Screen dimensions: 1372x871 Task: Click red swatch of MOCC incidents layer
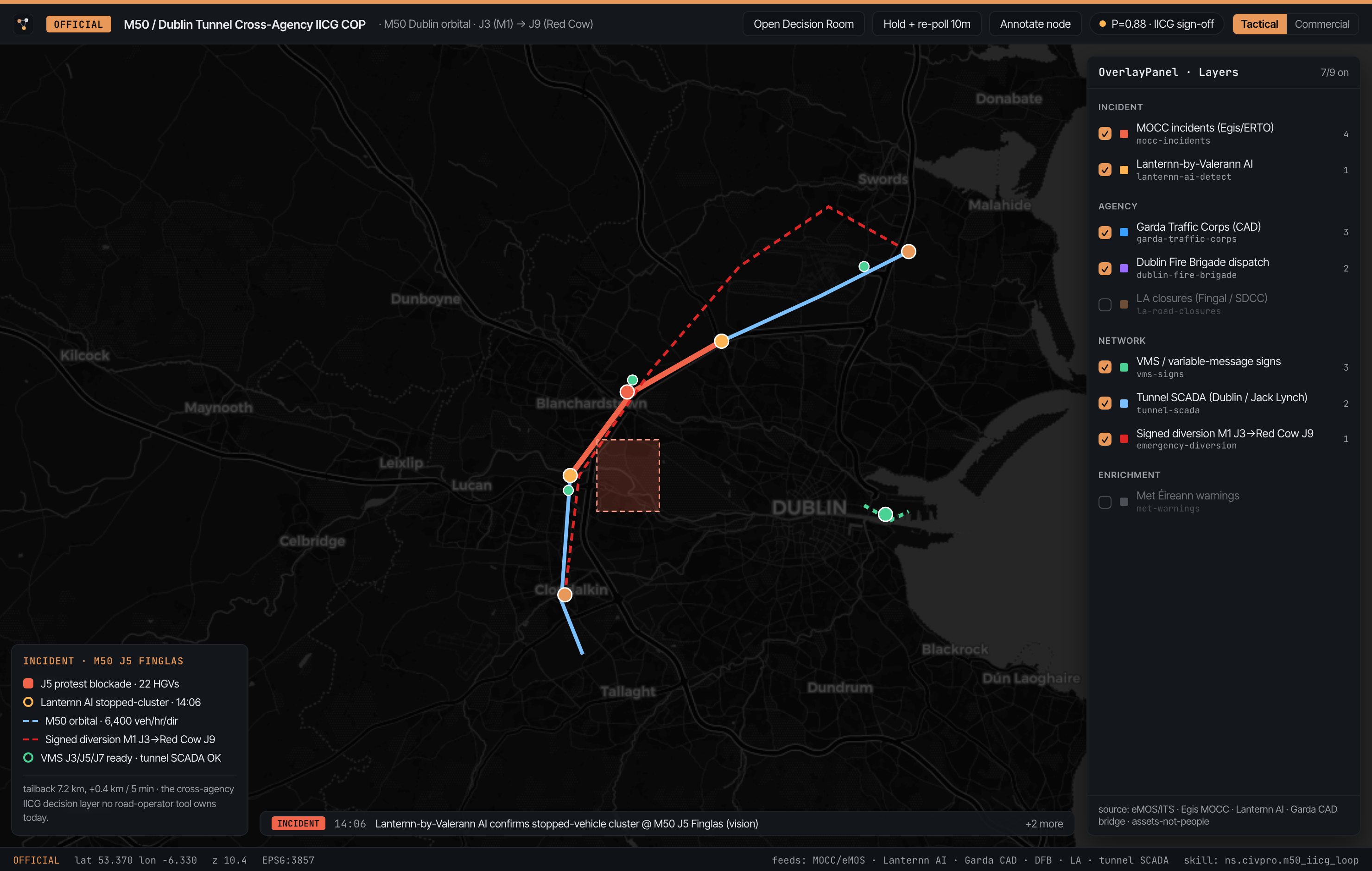coord(1124,134)
